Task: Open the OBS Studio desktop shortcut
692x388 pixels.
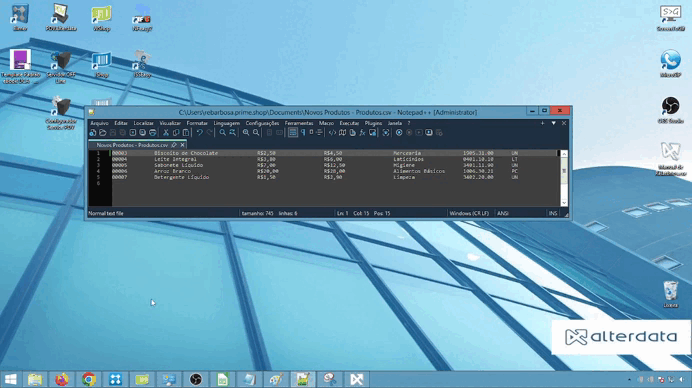Action: [x=670, y=110]
